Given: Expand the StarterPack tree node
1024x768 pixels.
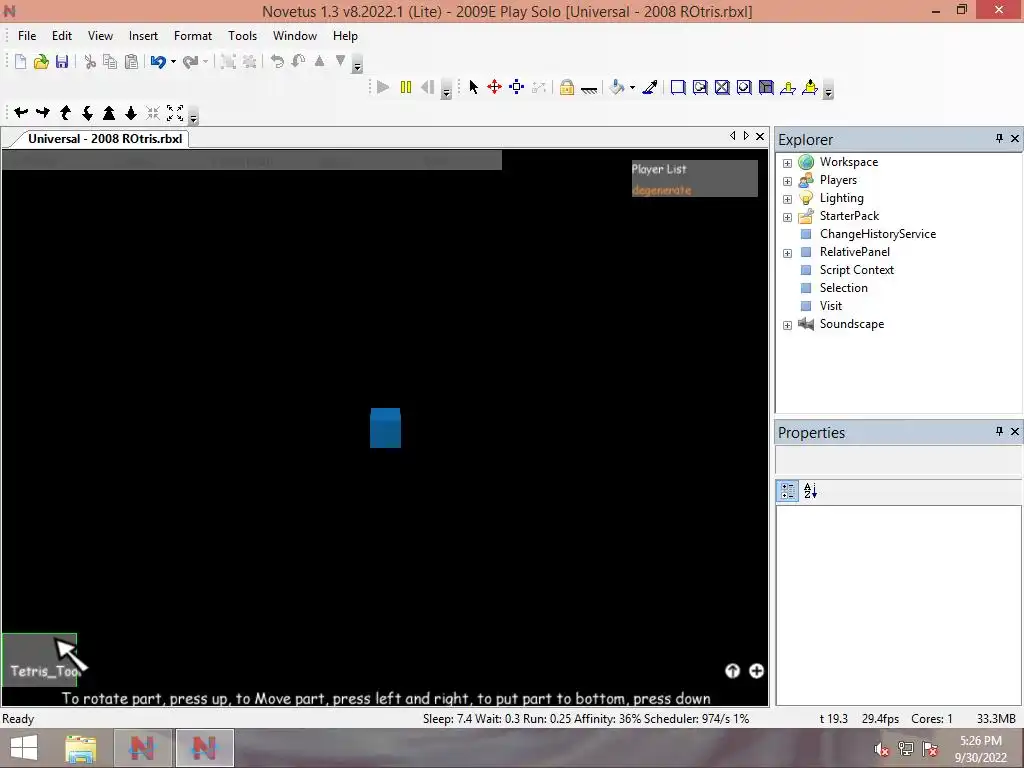Looking at the screenshot, I should point(788,217).
